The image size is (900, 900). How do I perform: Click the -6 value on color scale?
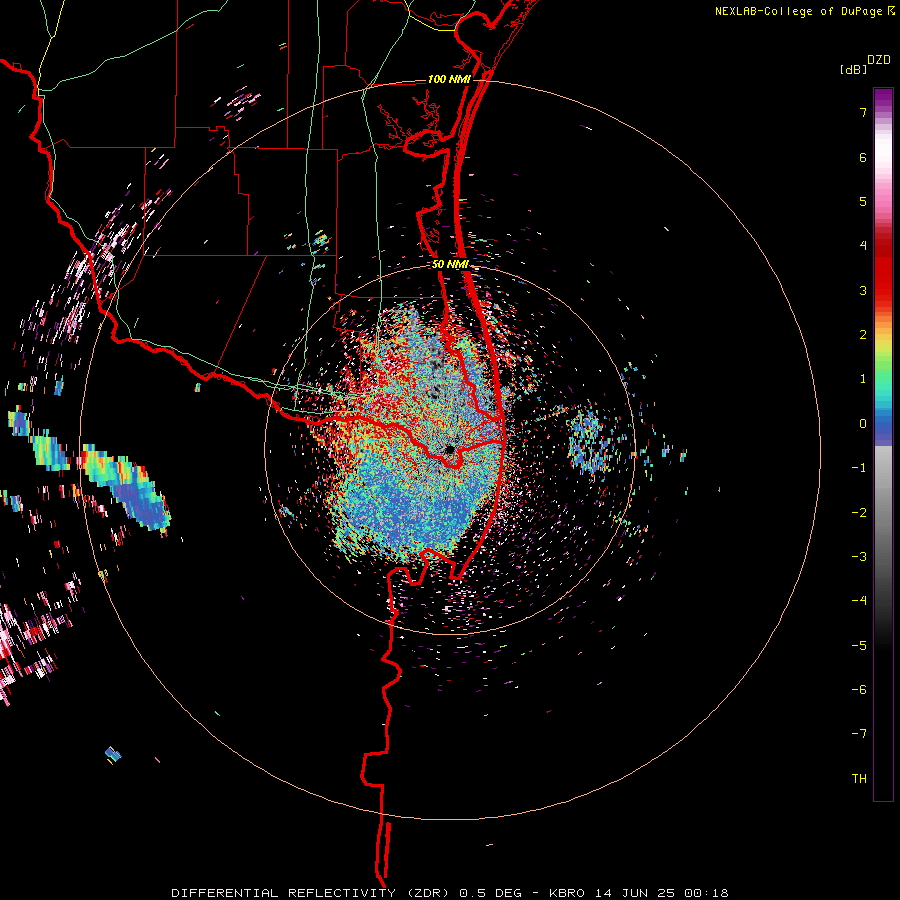point(859,690)
